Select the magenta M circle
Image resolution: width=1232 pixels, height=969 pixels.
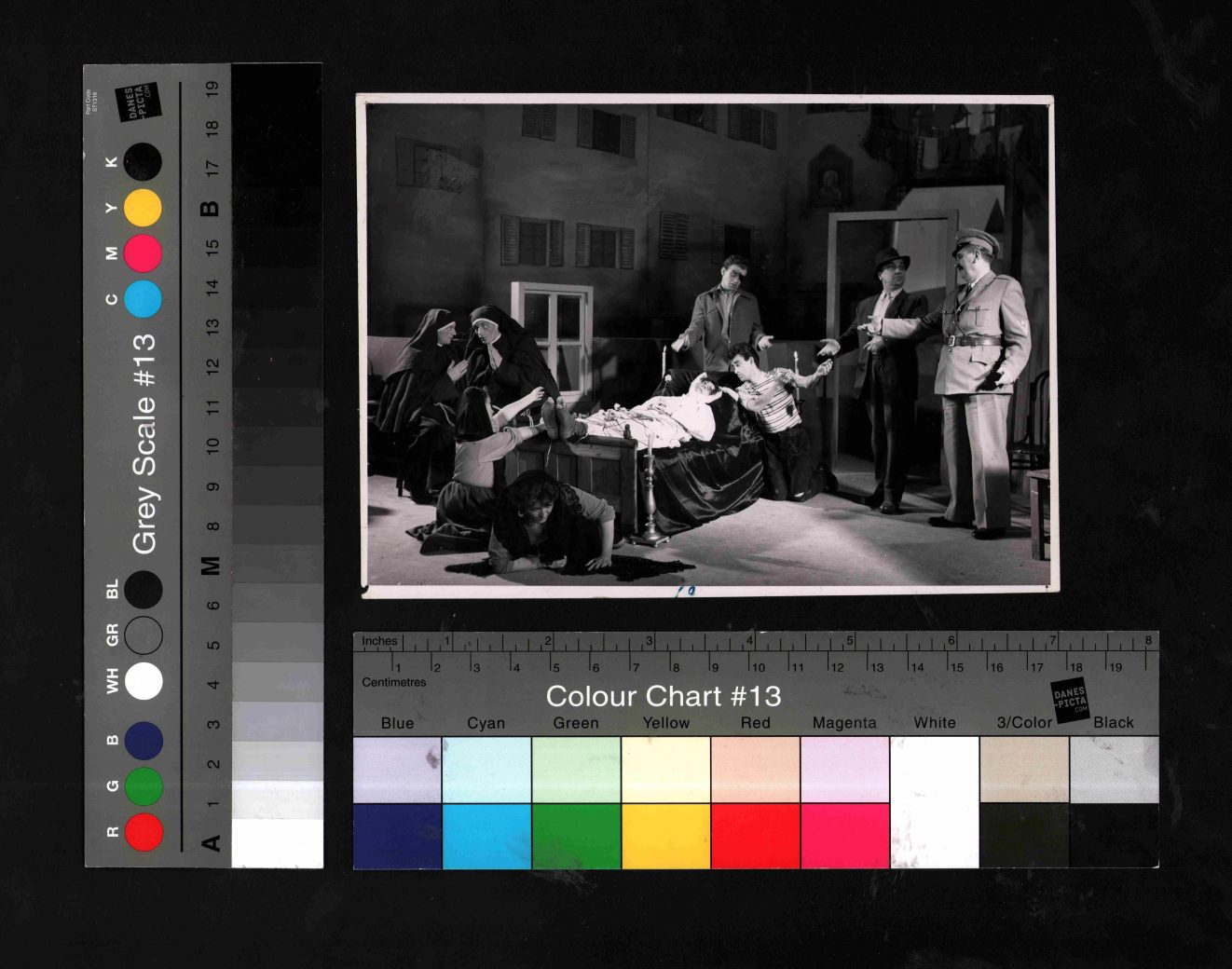143,253
